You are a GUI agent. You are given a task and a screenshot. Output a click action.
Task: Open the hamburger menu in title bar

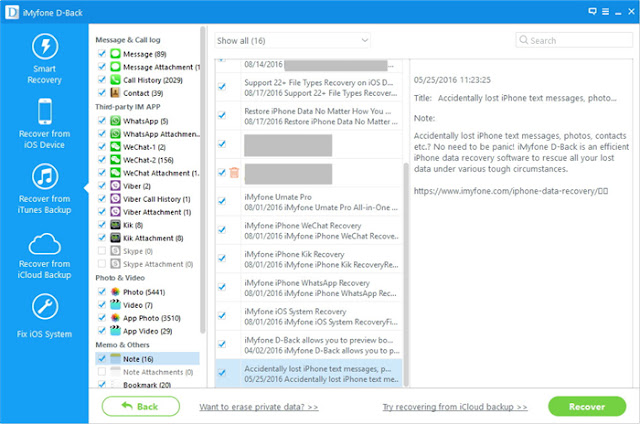click(x=606, y=11)
